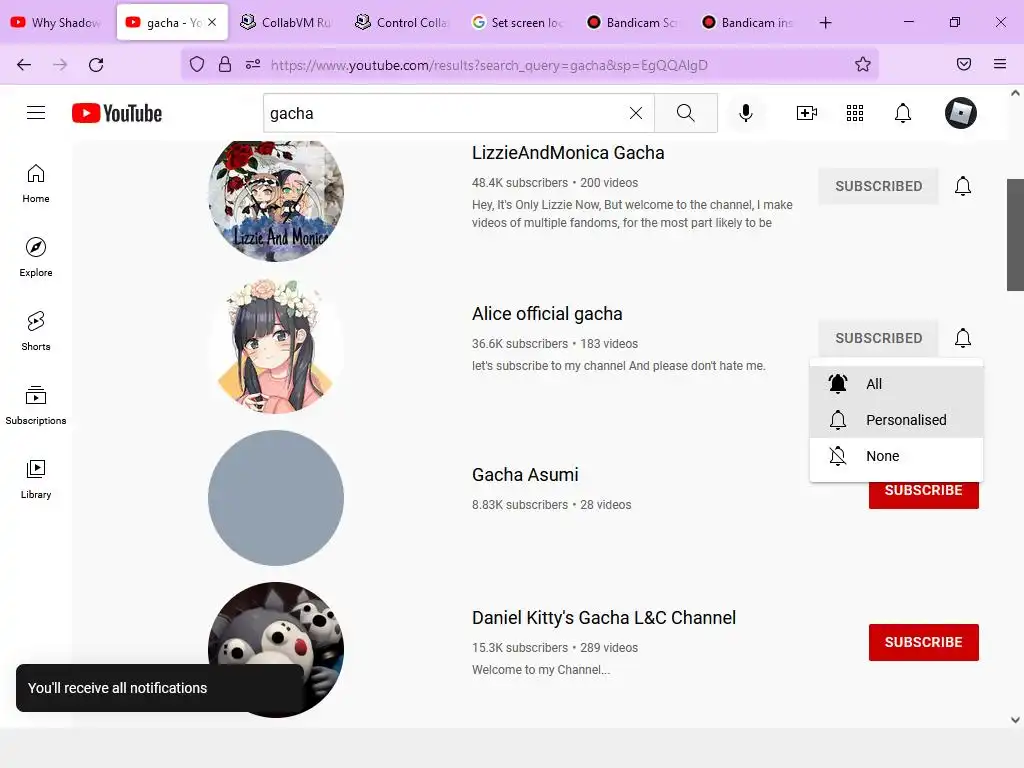The width and height of the screenshot is (1024, 768).
Task: Open LizzieAndMonica Gacha channel title
Action: click(568, 153)
